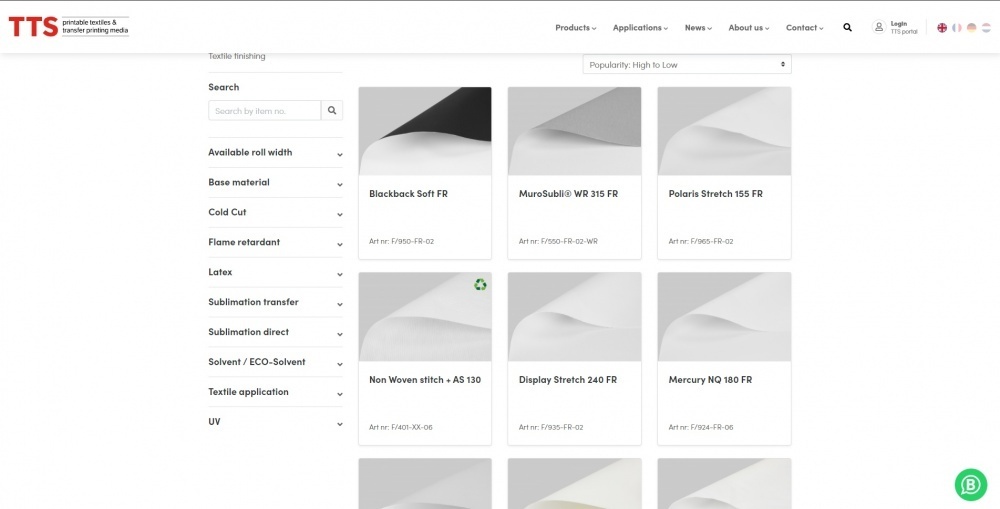Open the MuroSubli WR 315 FR product title
Image resolution: width=1000 pixels, height=509 pixels.
pyautogui.click(x=568, y=194)
